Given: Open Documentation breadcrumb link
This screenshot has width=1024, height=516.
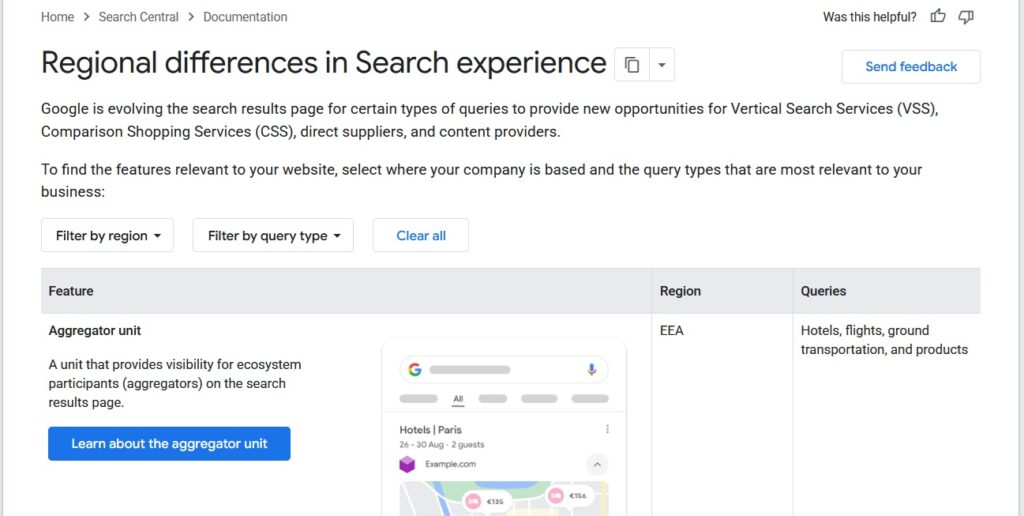Looking at the screenshot, I should pyautogui.click(x=245, y=17).
